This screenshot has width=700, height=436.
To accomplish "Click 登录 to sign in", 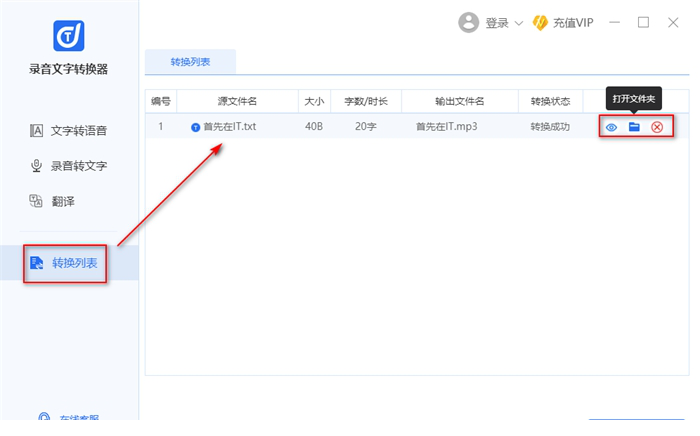I will pyautogui.click(x=497, y=23).
